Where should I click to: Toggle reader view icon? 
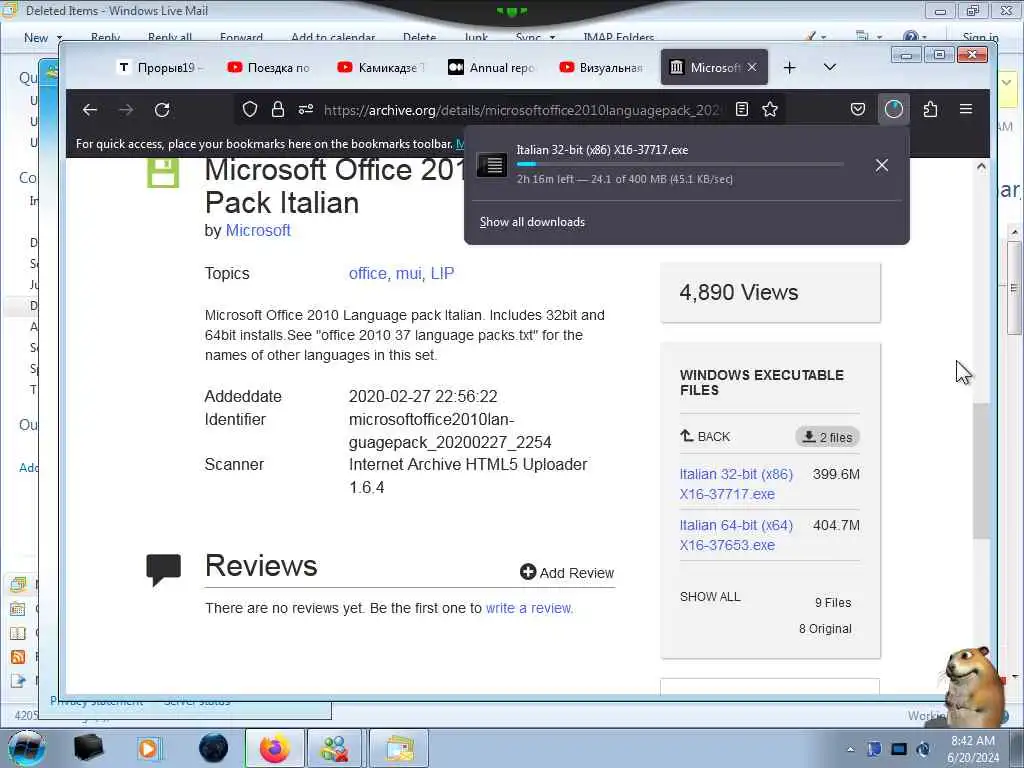point(742,109)
